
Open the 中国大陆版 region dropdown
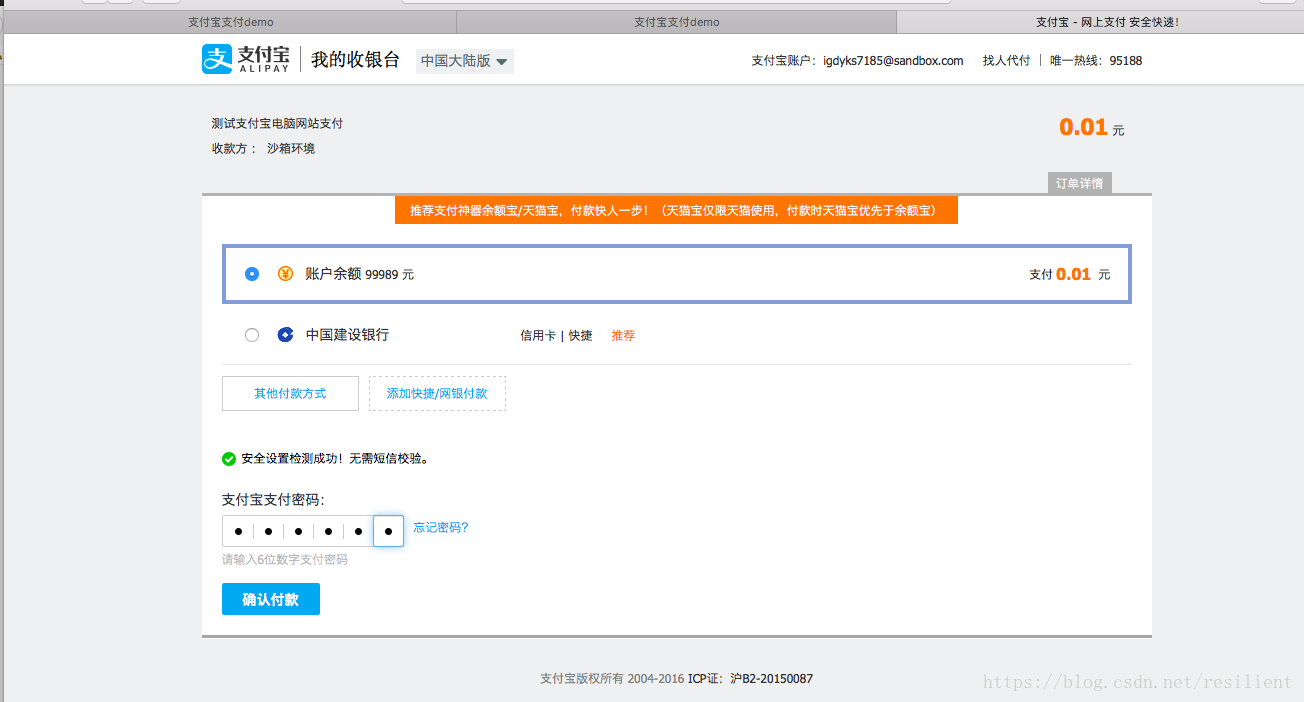465,61
